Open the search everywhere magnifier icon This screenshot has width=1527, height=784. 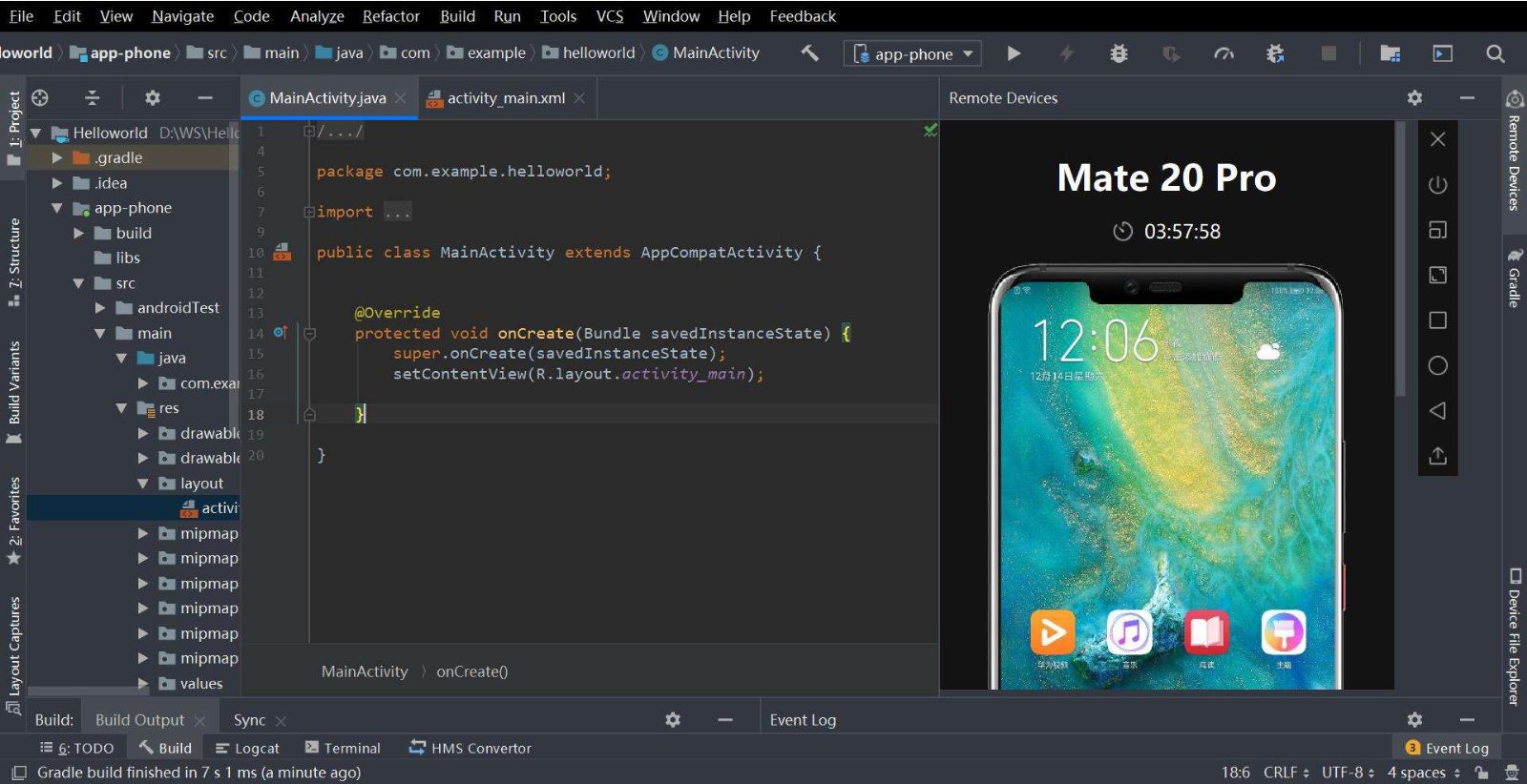1496,53
